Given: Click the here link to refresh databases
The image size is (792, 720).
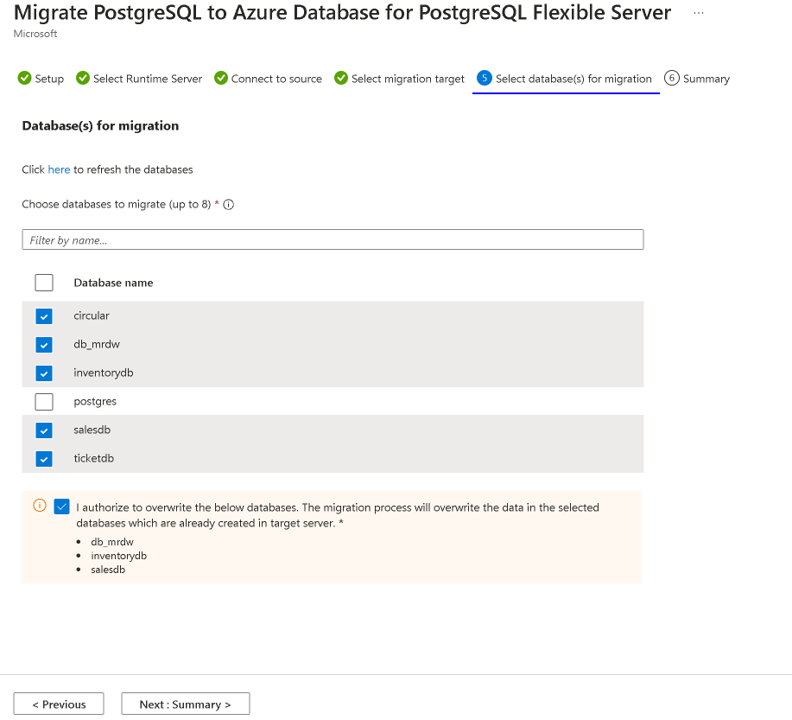Looking at the screenshot, I should click(x=59, y=170).
